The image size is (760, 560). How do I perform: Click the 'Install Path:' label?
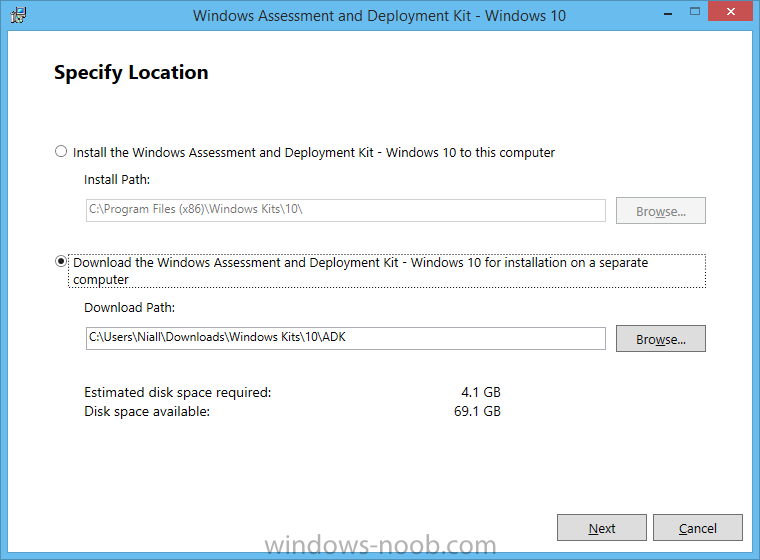117,179
